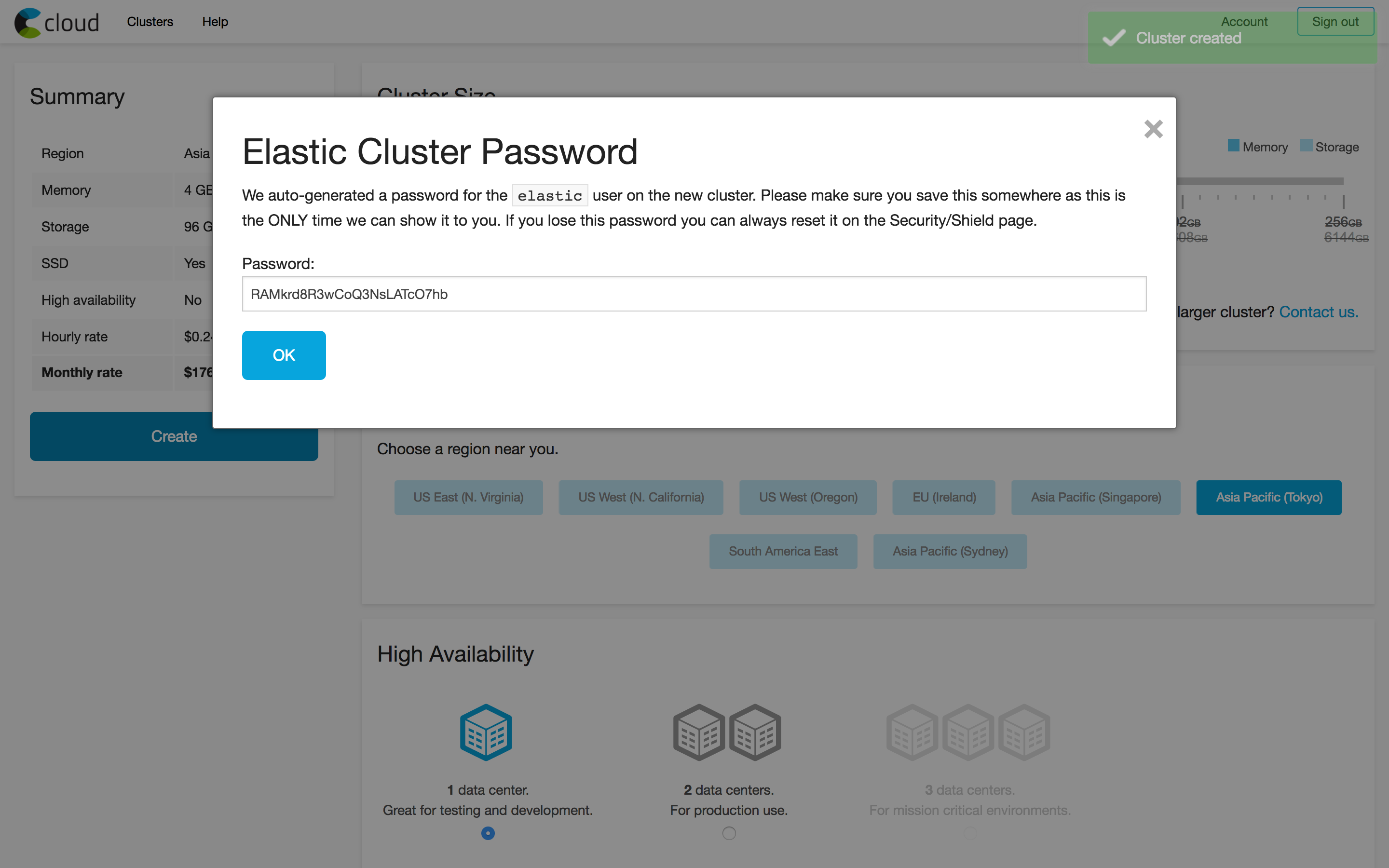Select the 1 data center radio button

point(487,833)
